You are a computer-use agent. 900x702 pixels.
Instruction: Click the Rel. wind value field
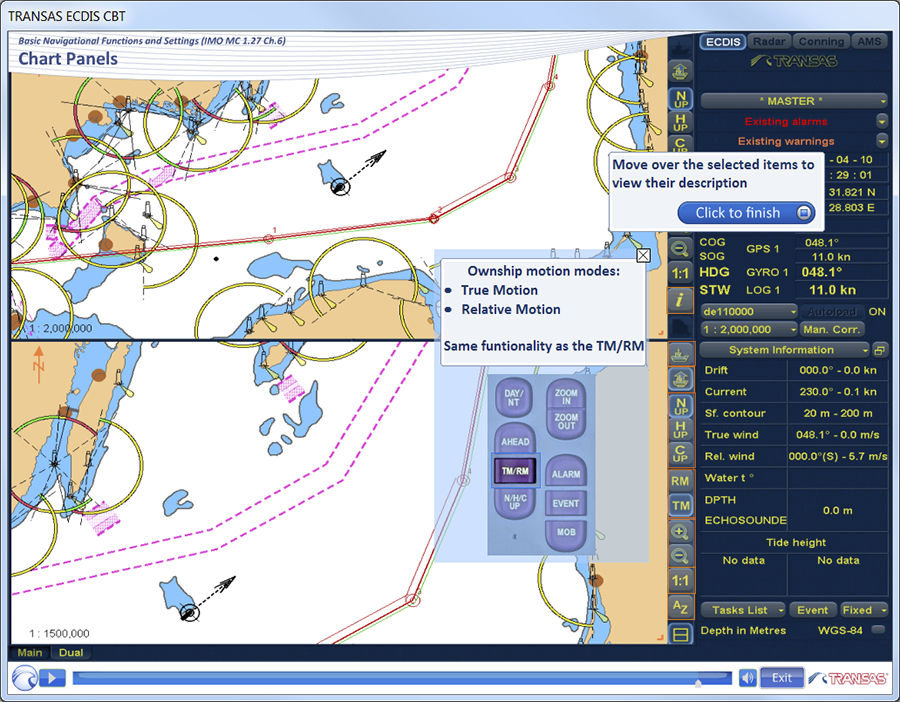pyautogui.click(x=837, y=456)
